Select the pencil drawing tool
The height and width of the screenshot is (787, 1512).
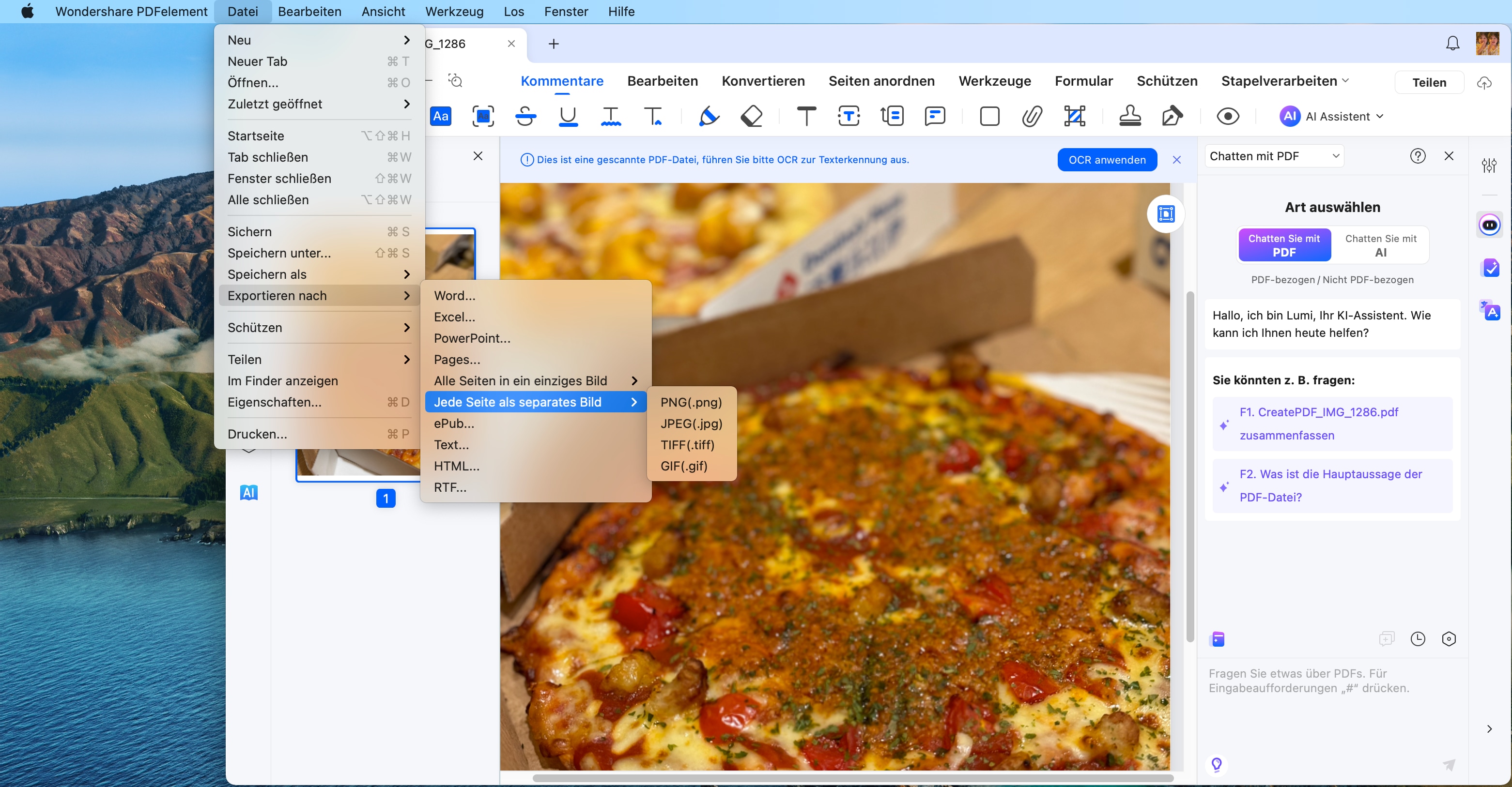point(709,116)
